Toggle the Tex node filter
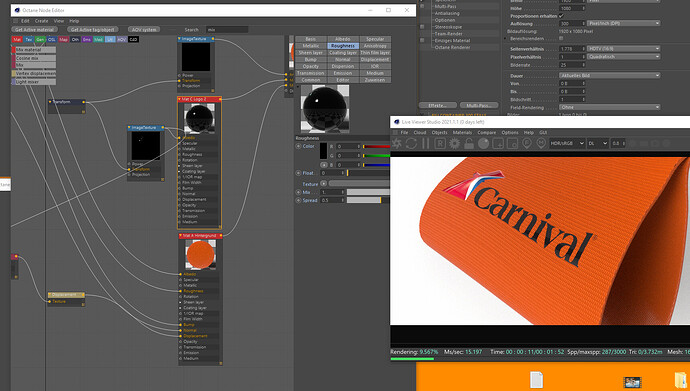 click(x=29, y=40)
